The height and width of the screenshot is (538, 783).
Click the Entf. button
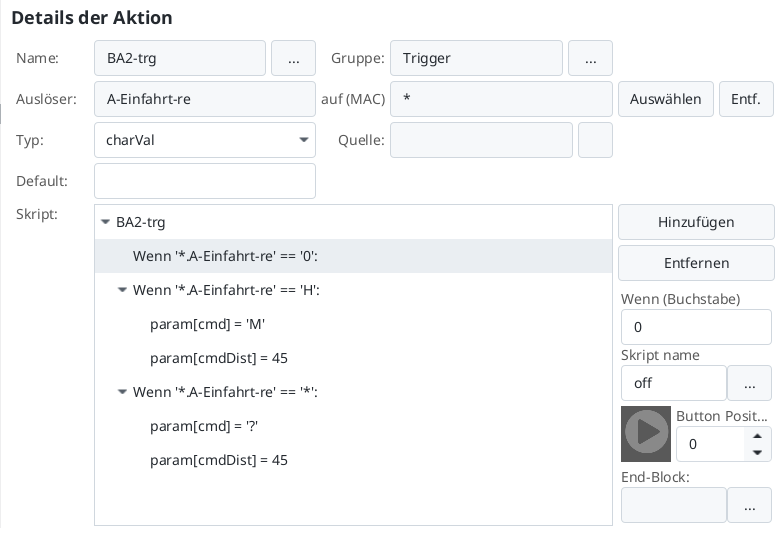pos(746,100)
